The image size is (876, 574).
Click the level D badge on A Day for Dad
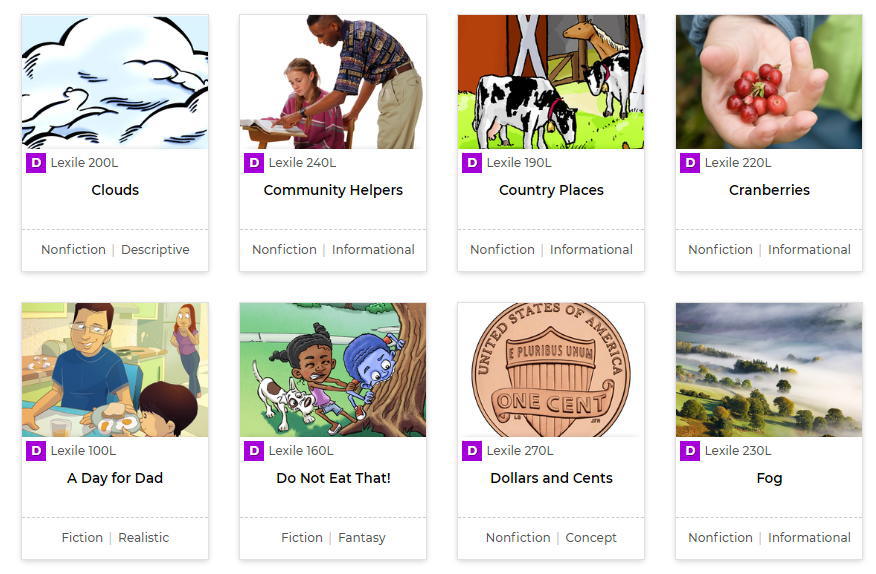pyautogui.click(x=36, y=450)
